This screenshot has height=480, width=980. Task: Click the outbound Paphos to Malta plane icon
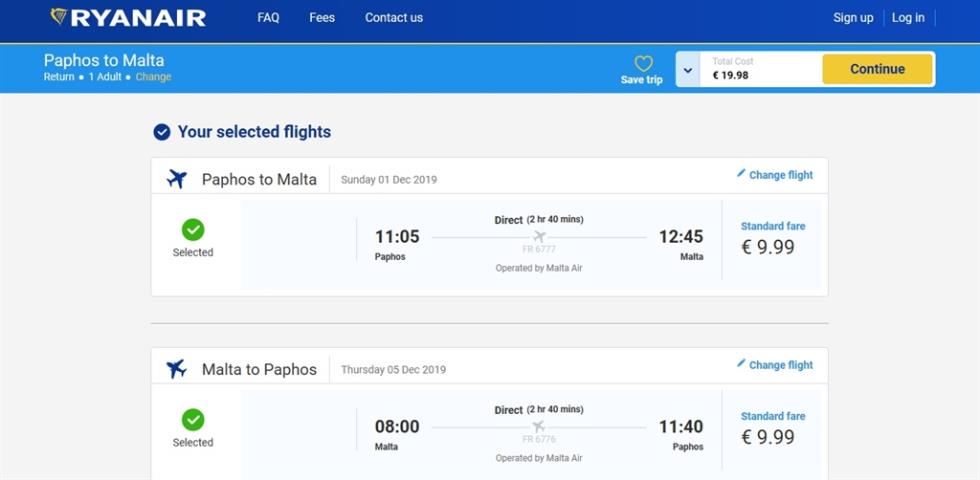click(x=177, y=179)
